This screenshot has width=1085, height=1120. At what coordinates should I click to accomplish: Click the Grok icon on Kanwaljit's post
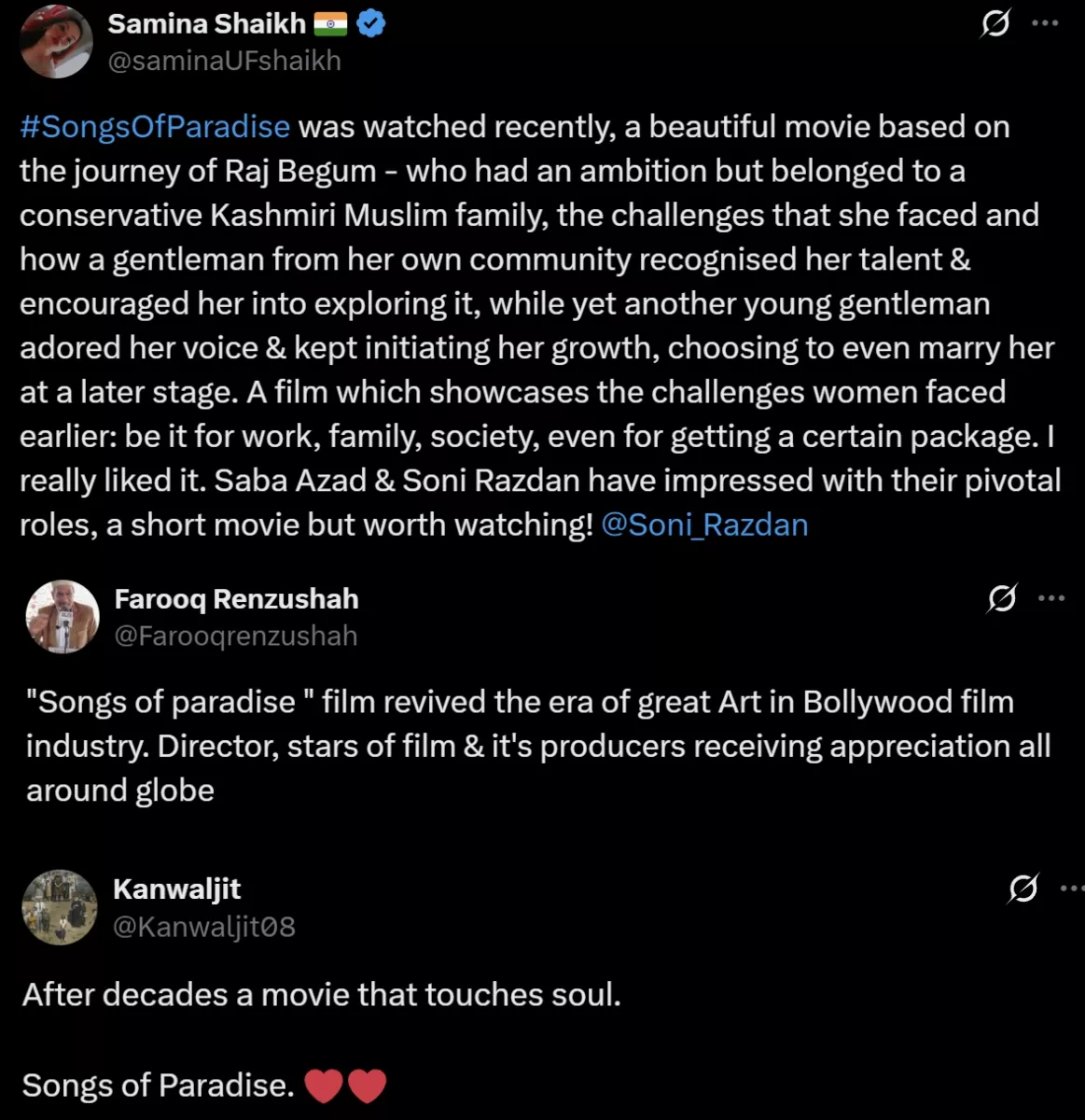point(1022,889)
